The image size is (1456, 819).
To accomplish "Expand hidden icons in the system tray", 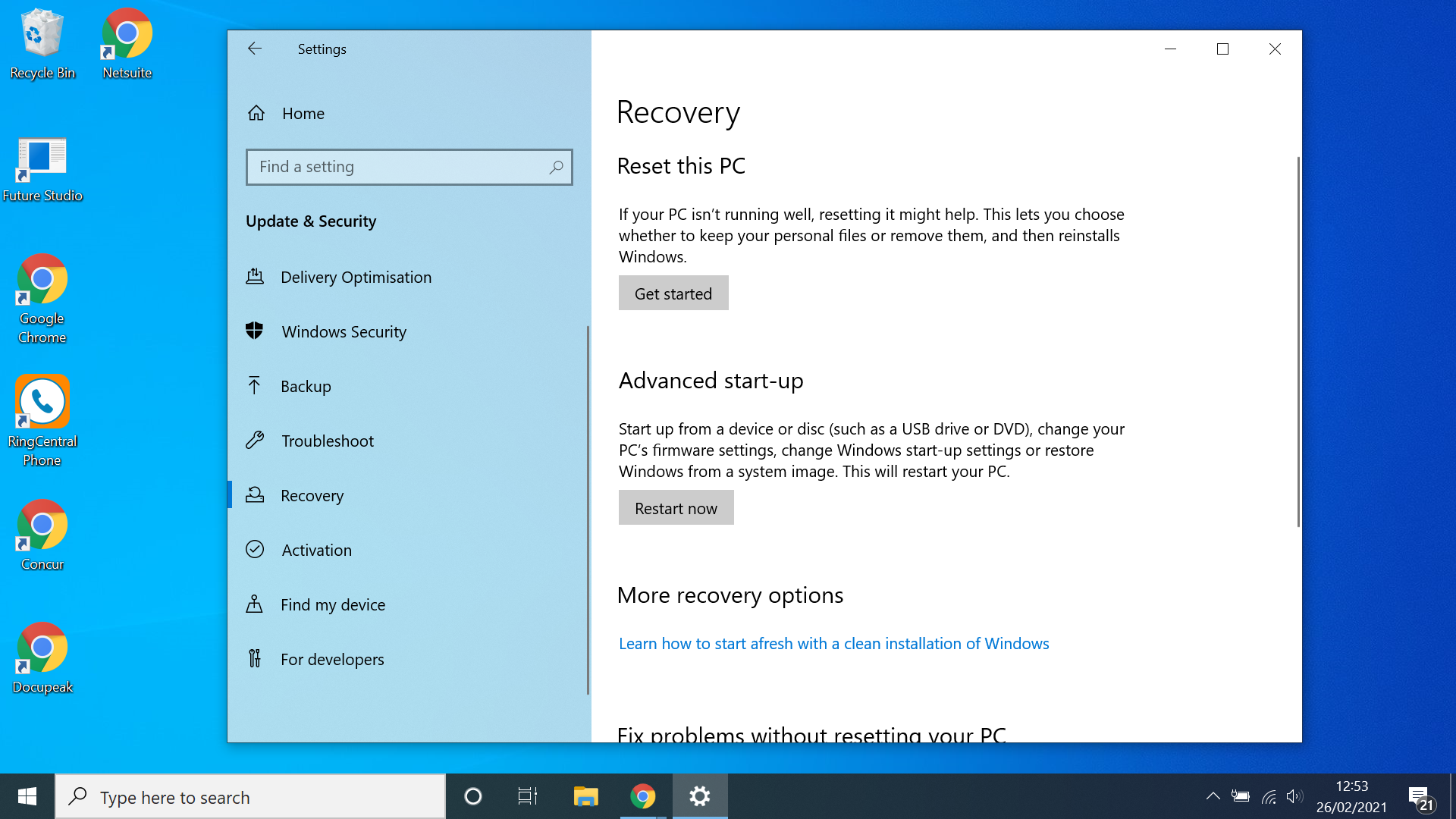I will [1213, 796].
